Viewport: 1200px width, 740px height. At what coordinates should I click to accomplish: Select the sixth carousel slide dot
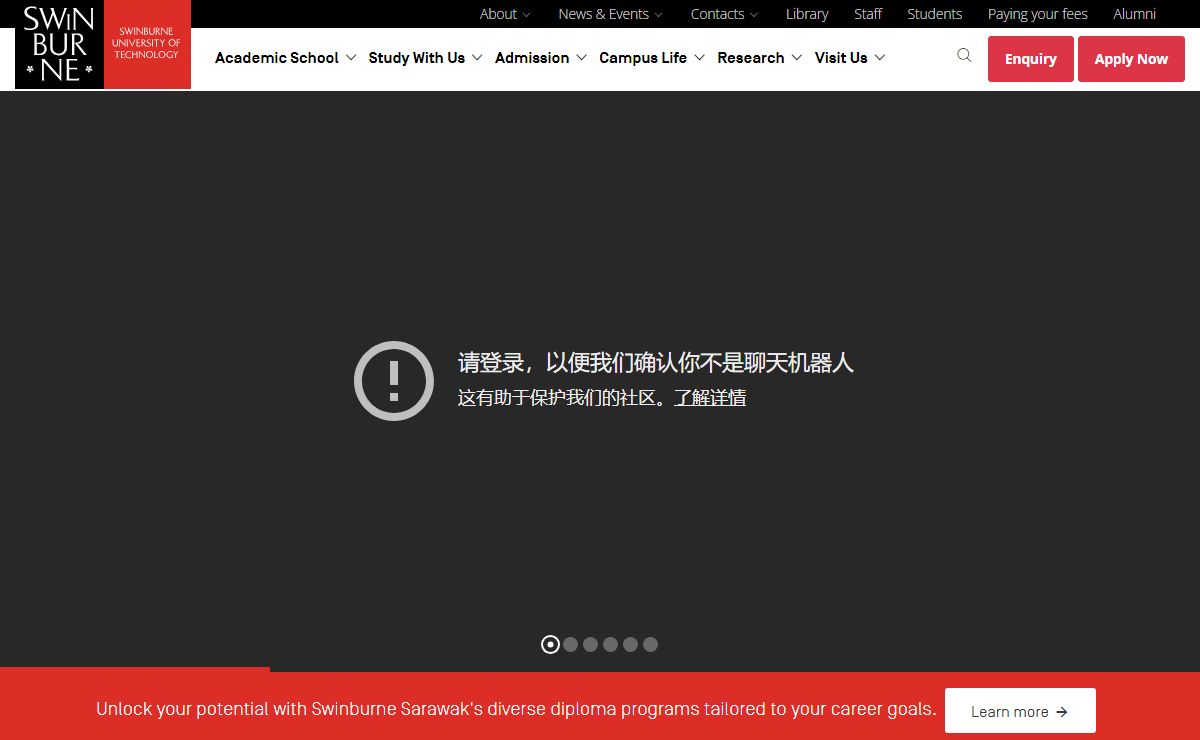(x=650, y=644)
